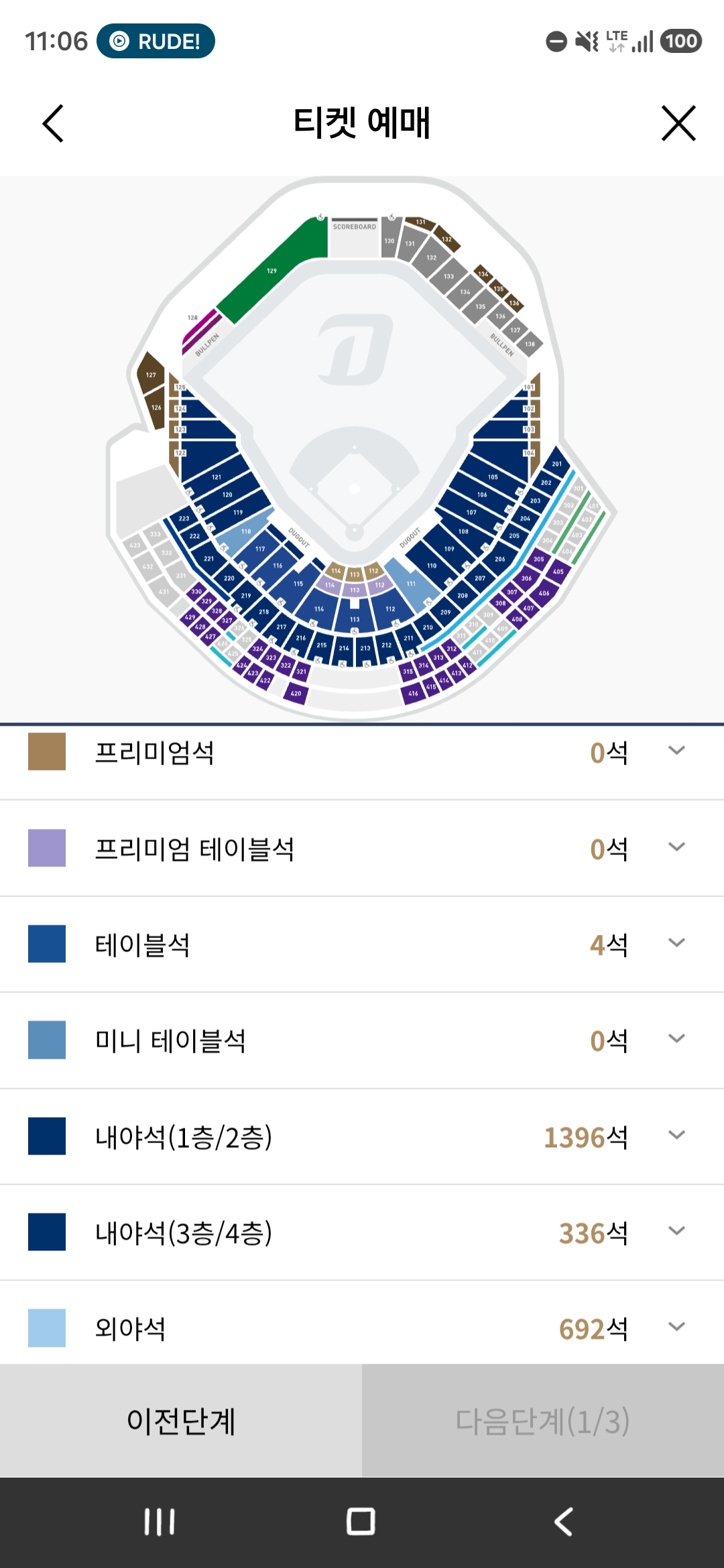Tap the back arrow in the header

[x=53, y=123]
